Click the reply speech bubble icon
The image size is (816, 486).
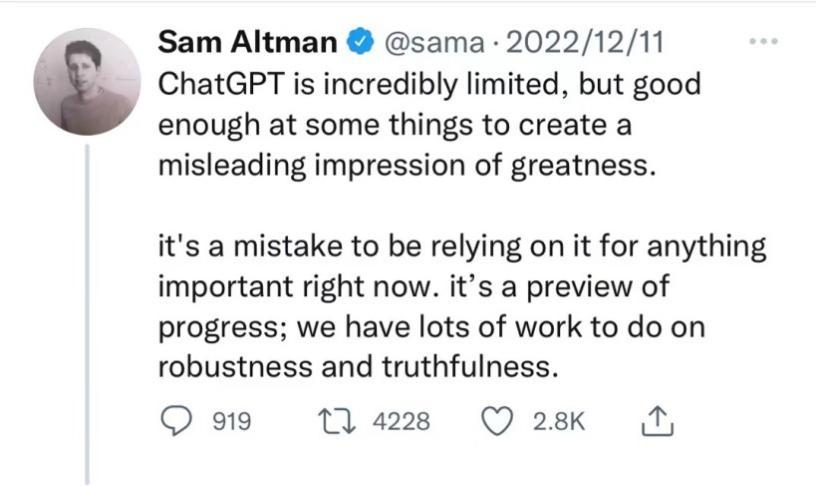178,422
